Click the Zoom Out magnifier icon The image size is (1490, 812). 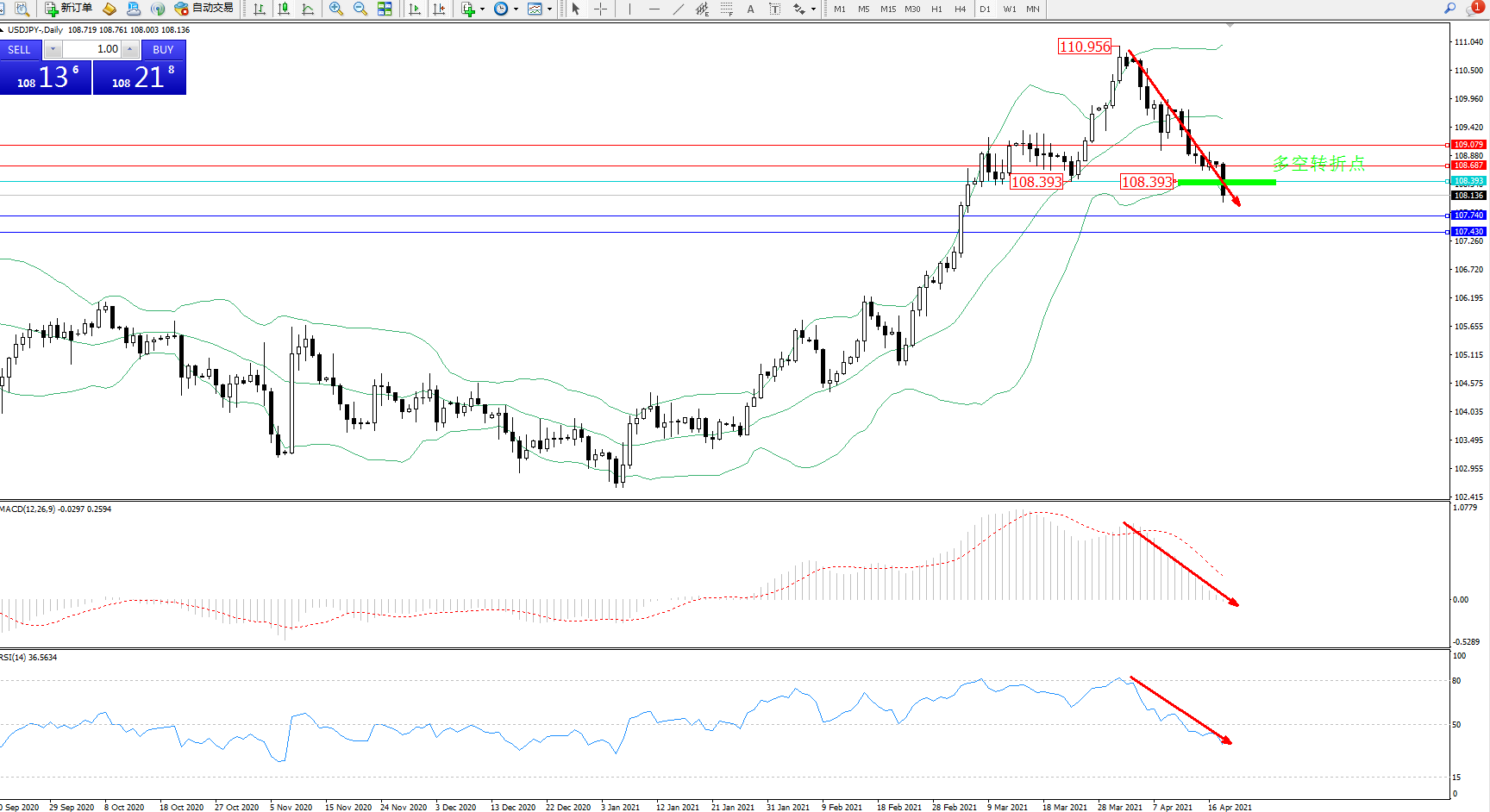[360, 9]
